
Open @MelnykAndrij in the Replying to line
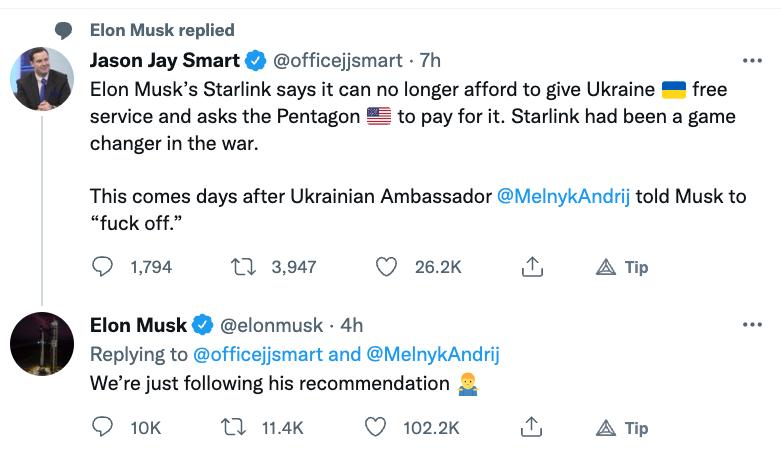(433, 354)
